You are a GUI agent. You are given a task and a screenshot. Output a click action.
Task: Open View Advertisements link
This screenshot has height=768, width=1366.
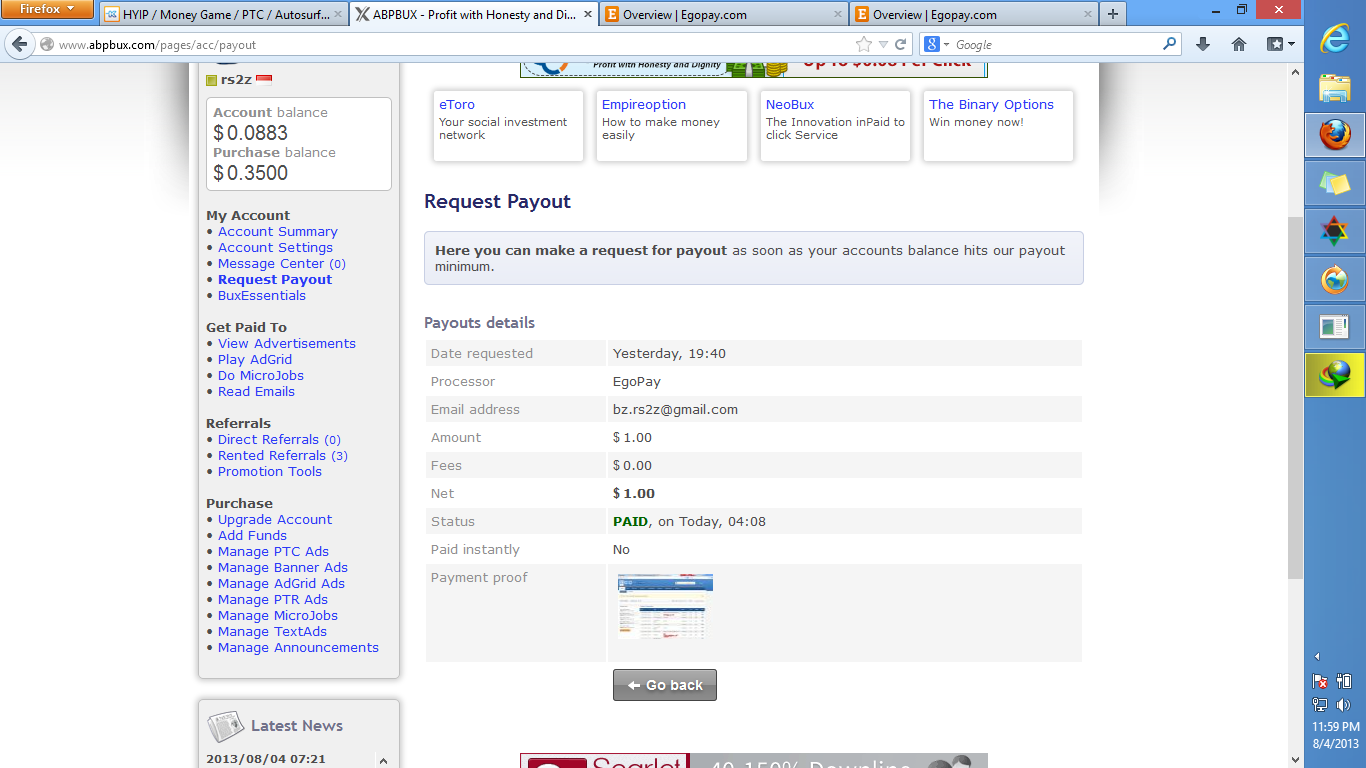[x=287, y=343]
